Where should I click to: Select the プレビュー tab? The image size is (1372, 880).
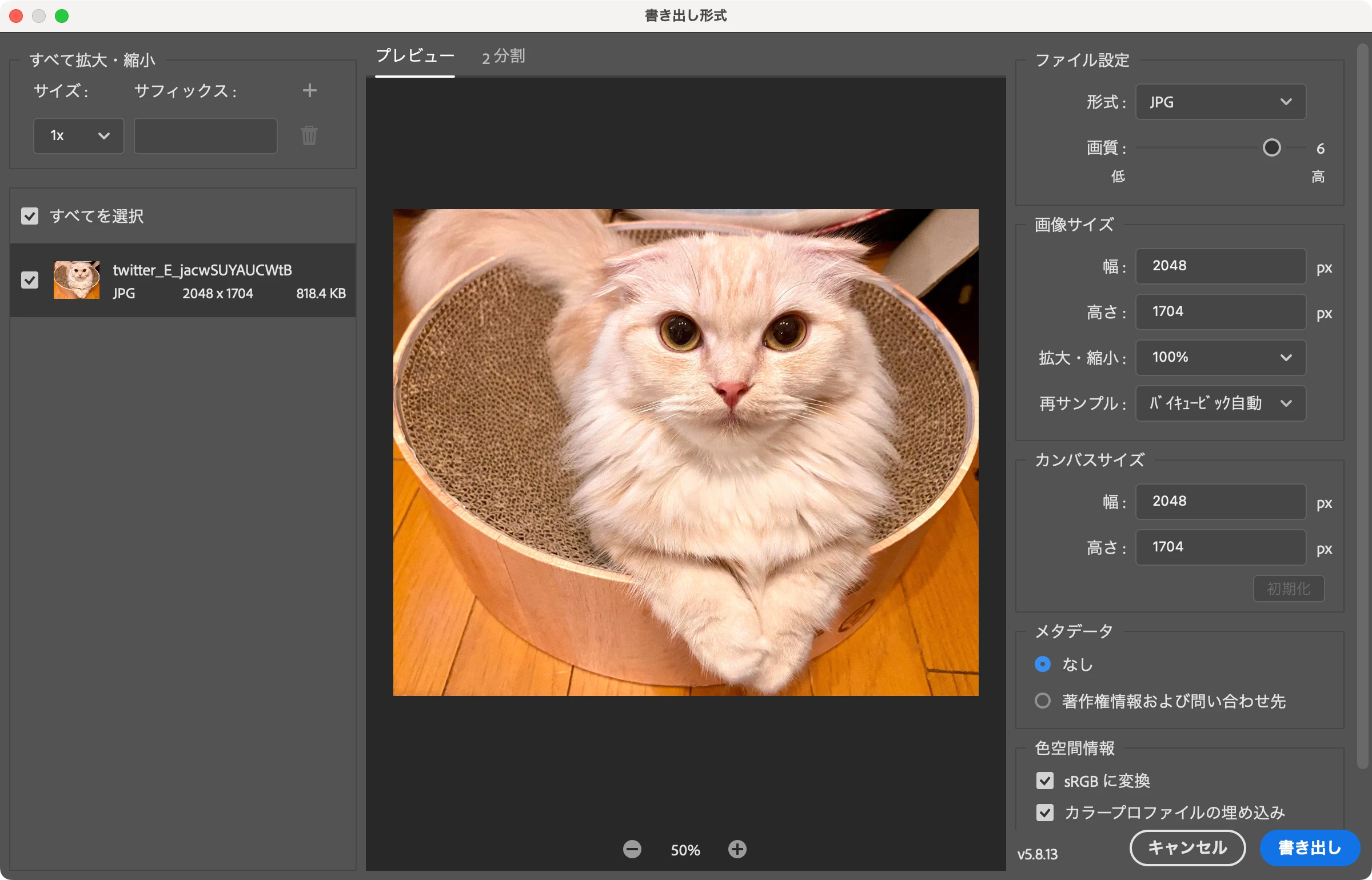tap(415, 57)
